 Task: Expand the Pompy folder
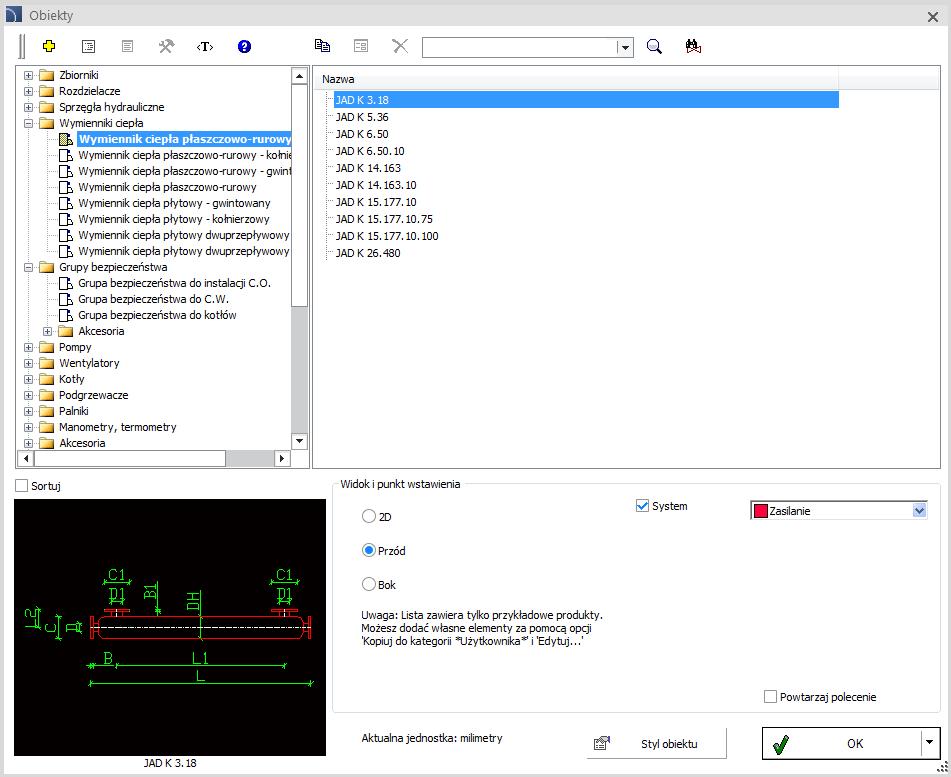coord(29,348)
